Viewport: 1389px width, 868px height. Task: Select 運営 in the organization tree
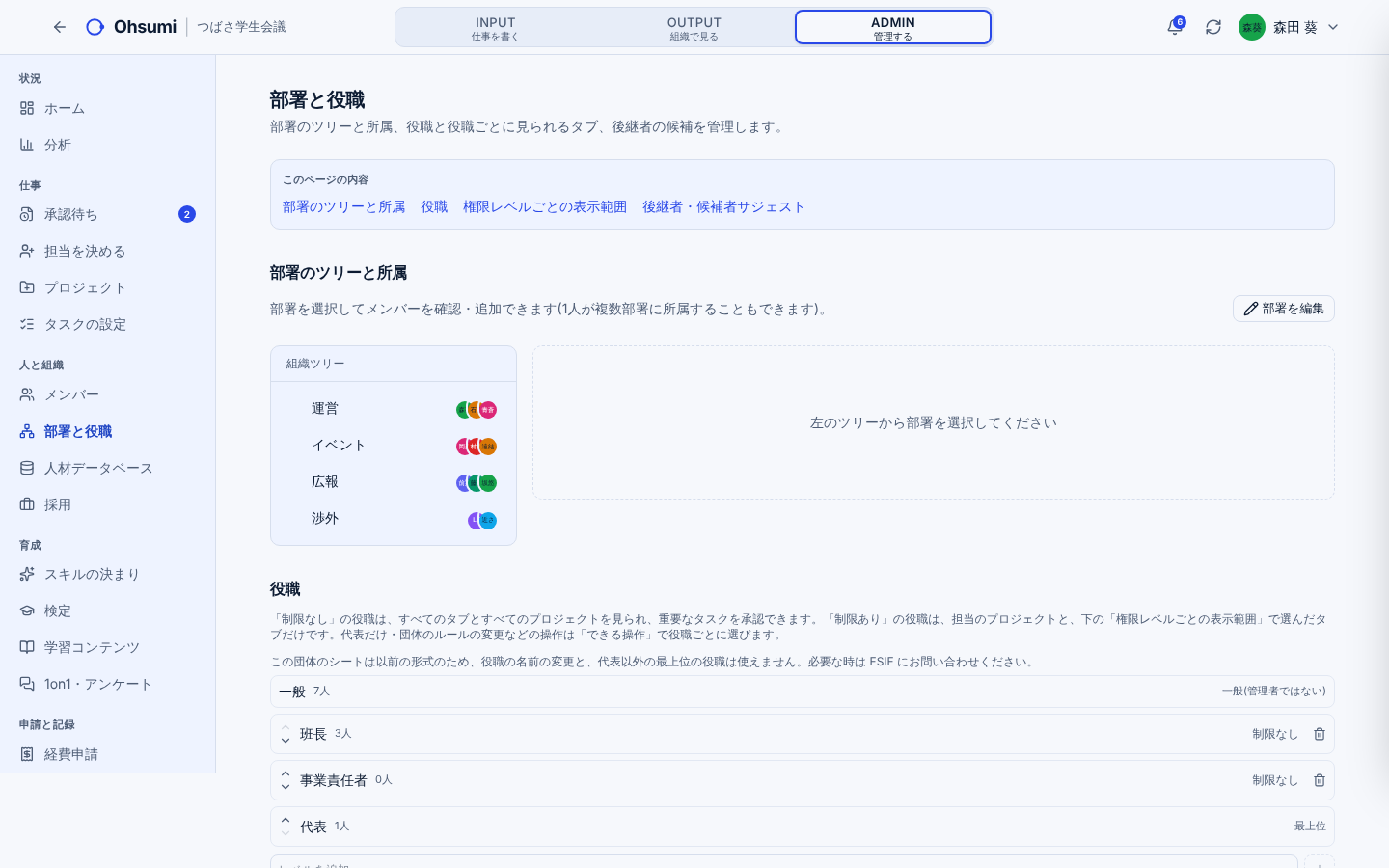[394, 409]
